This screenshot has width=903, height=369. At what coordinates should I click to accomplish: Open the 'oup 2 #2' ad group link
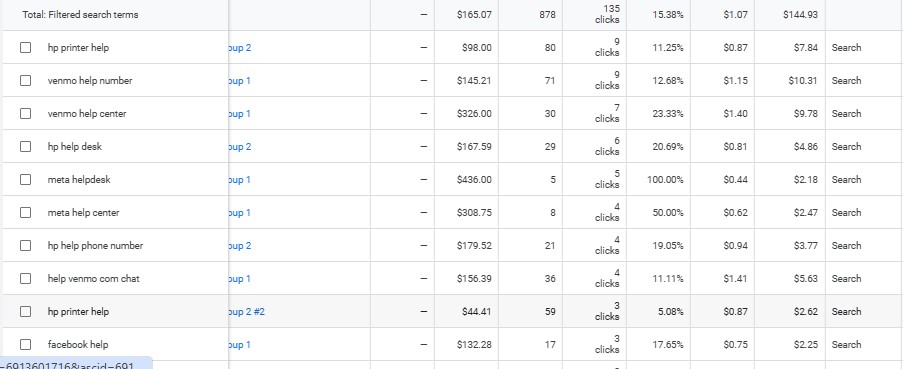(x=247, y=311)
